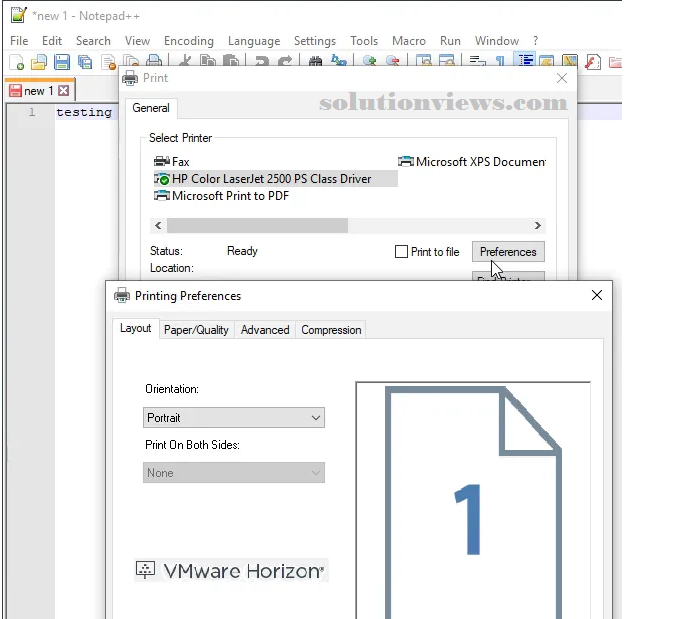Click the Word wrap toolbar icon

(x=477, y=60)
